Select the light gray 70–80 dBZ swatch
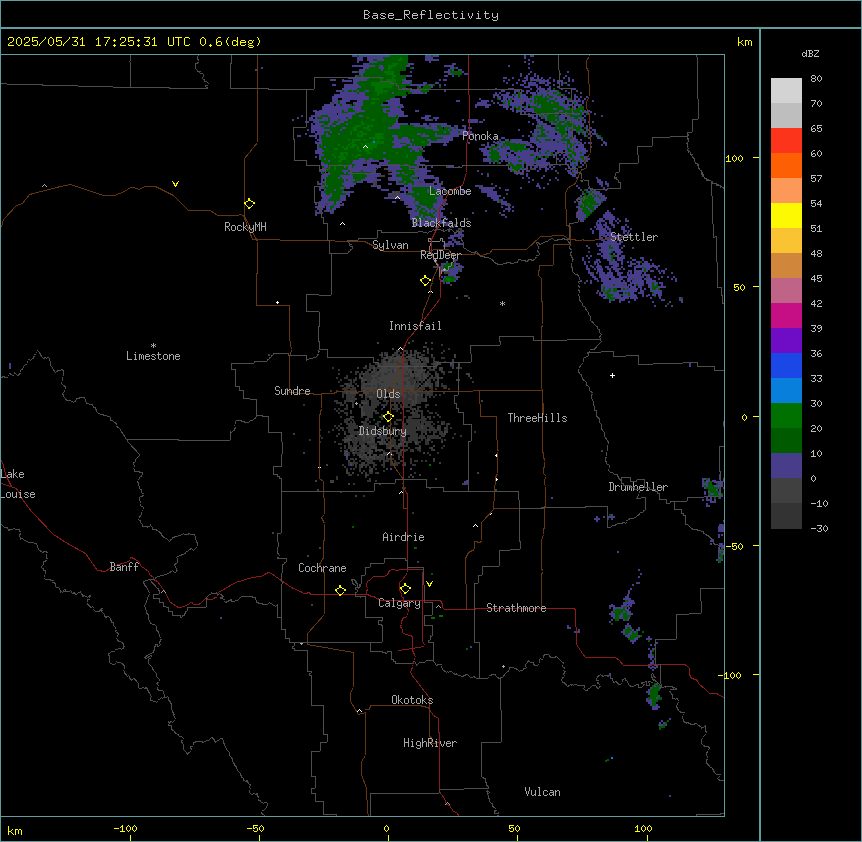 pyautogui.click(x=786, y=91)
